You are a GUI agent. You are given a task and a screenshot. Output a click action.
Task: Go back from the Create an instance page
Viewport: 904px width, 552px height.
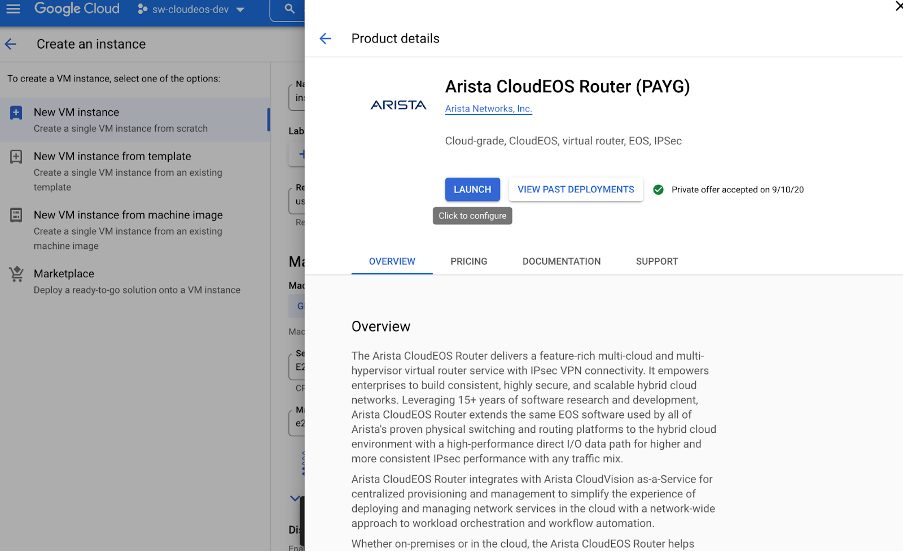coord(11,44)
